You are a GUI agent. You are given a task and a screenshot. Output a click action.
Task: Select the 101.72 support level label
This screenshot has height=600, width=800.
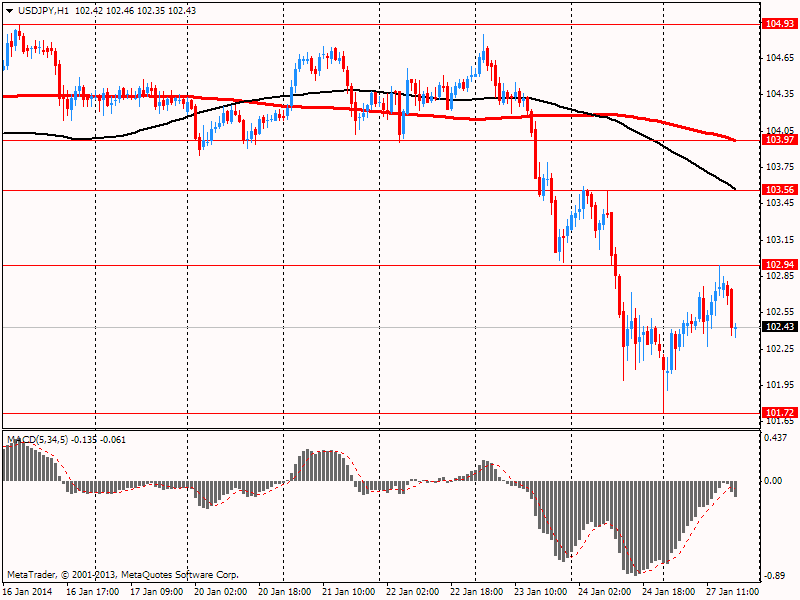[780, 412]
